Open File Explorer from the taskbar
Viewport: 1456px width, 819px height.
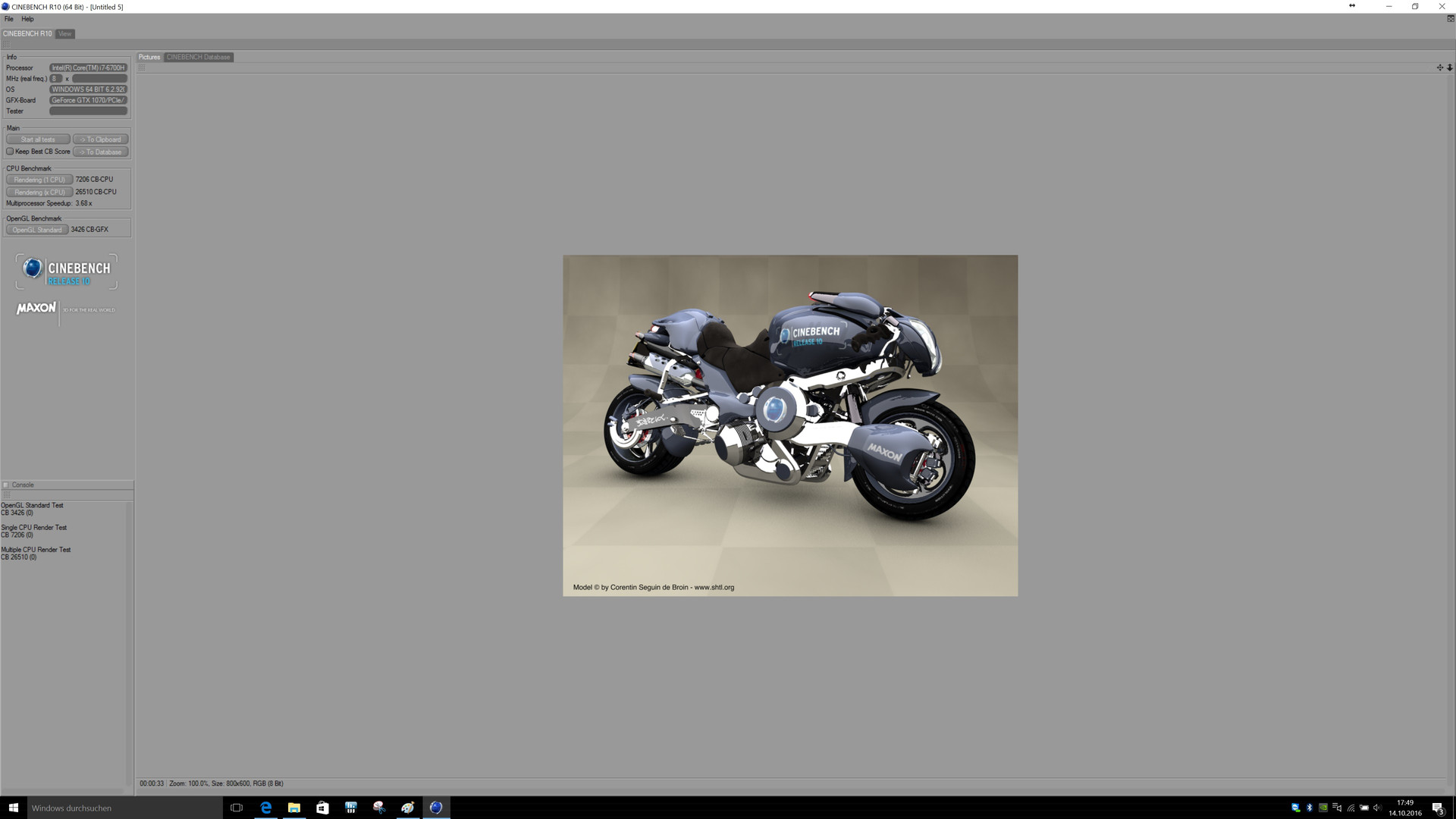point(294,808)
